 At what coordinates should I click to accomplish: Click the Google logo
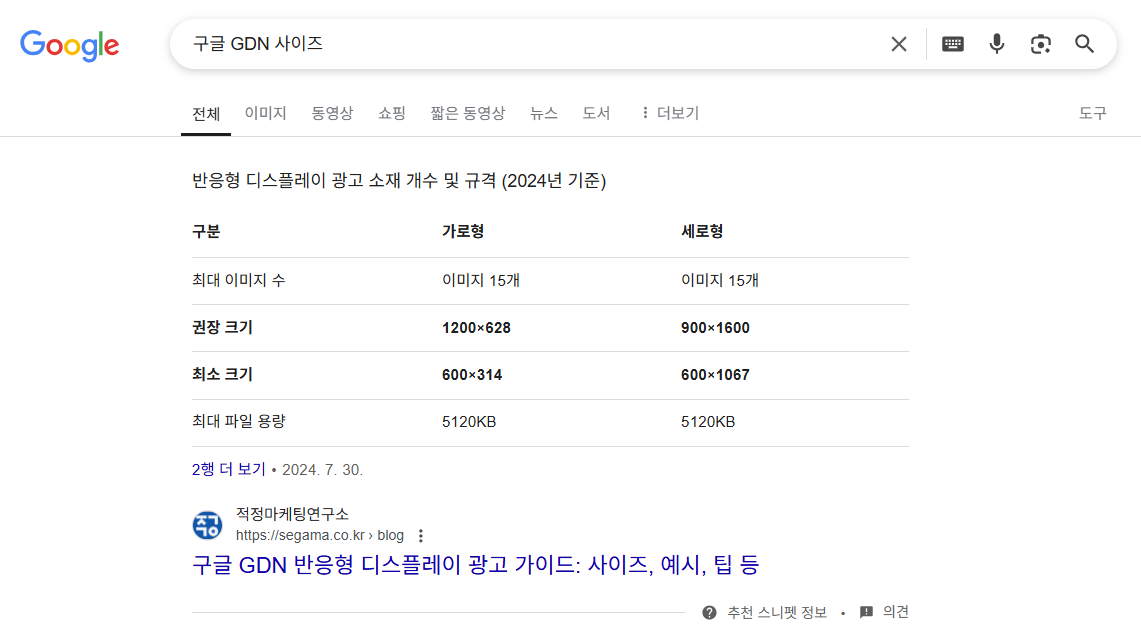tap(69, 45)
